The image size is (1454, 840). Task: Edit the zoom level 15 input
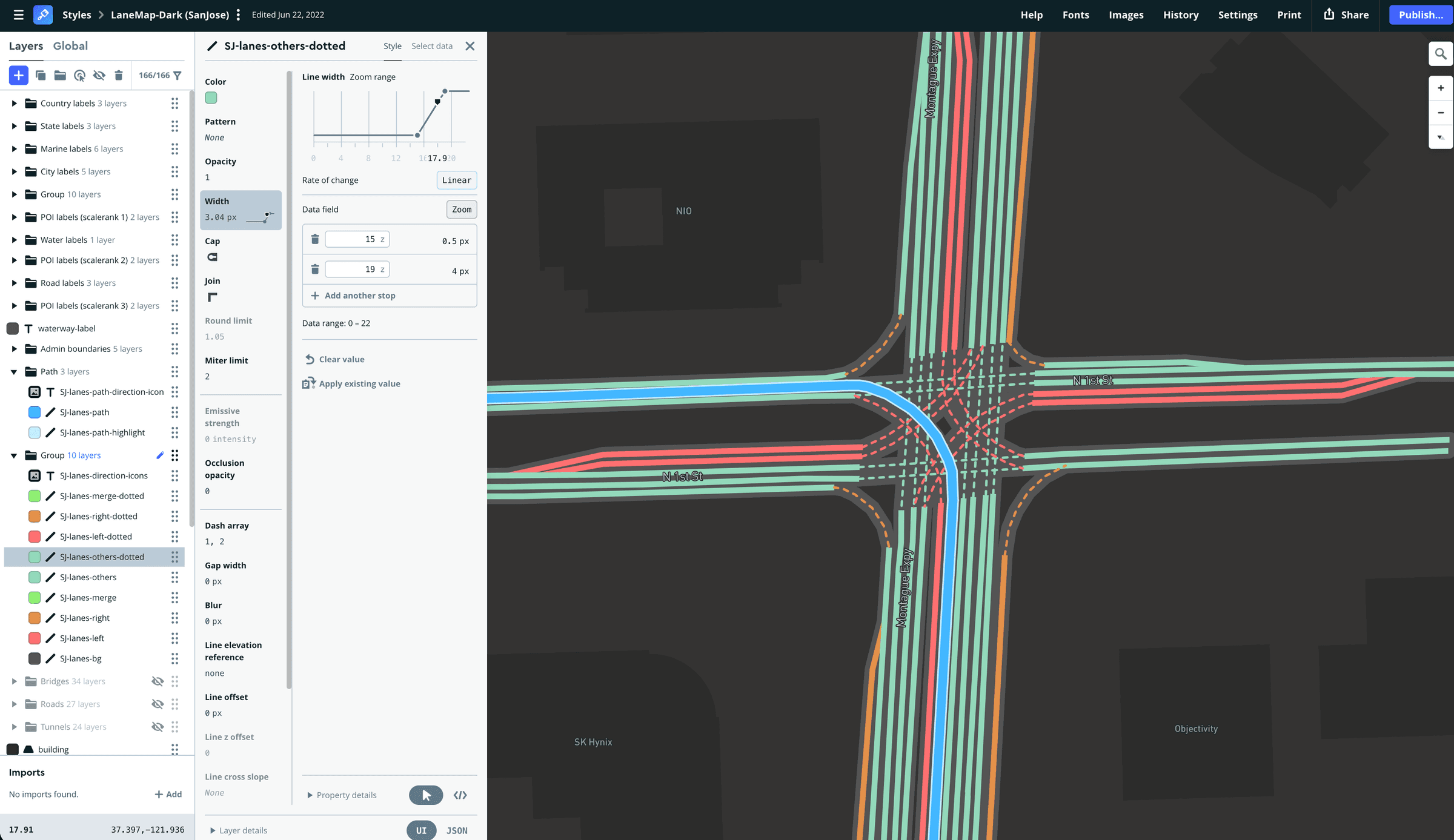357,240
